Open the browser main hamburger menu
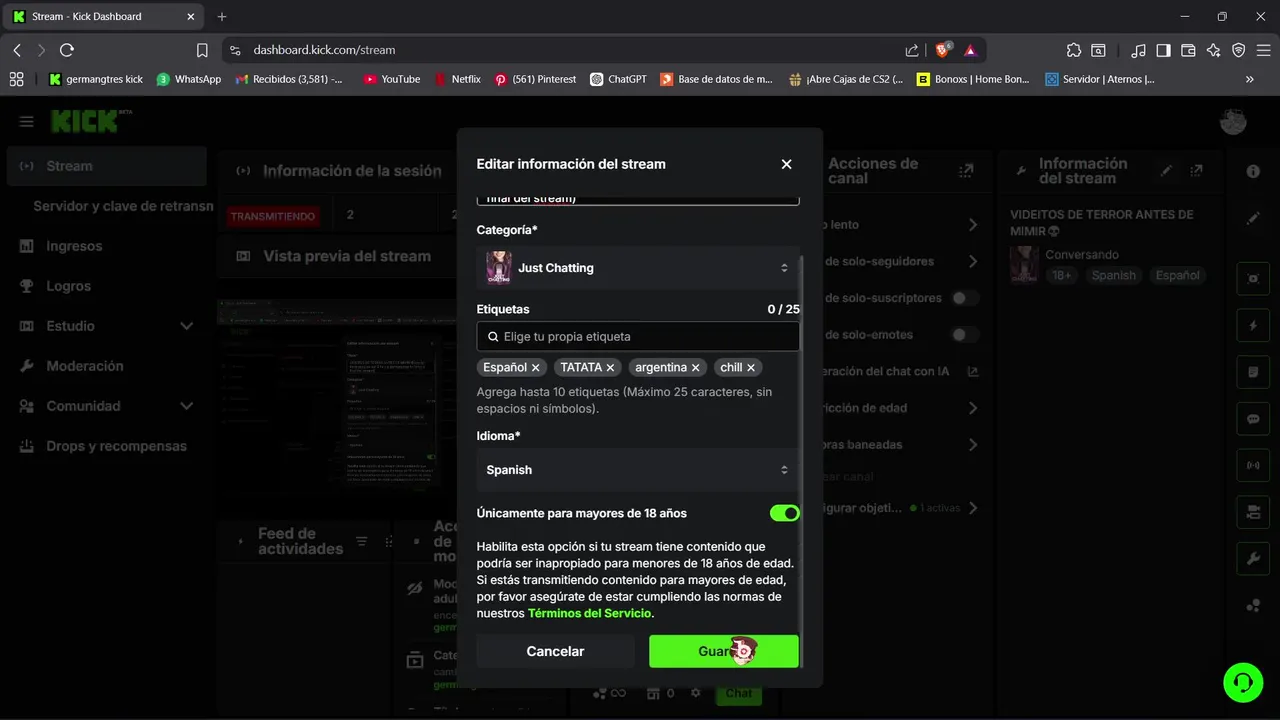1280x720 pixels. (1263, 50)
